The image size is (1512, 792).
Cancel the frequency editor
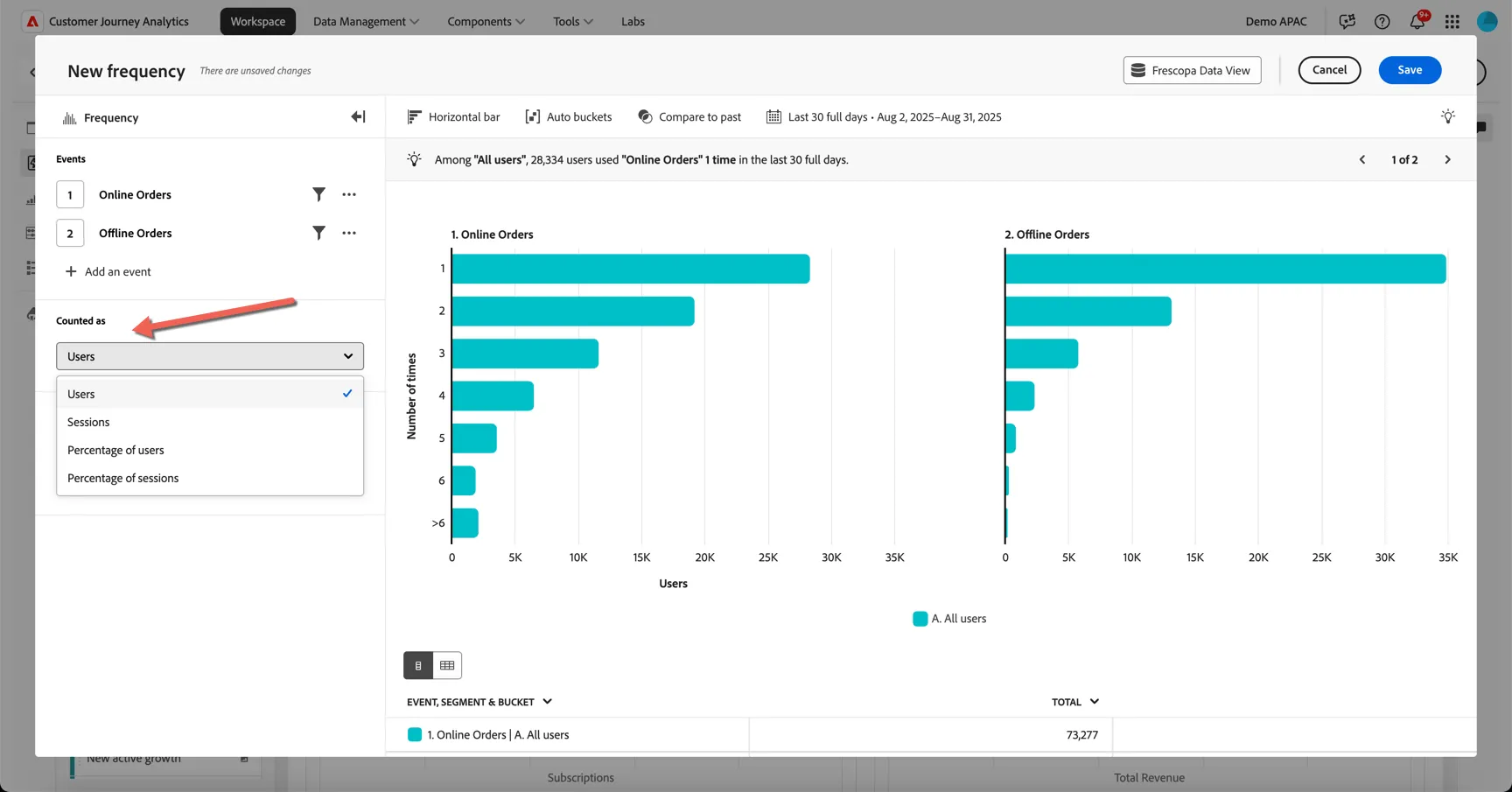coord(1329,70)
